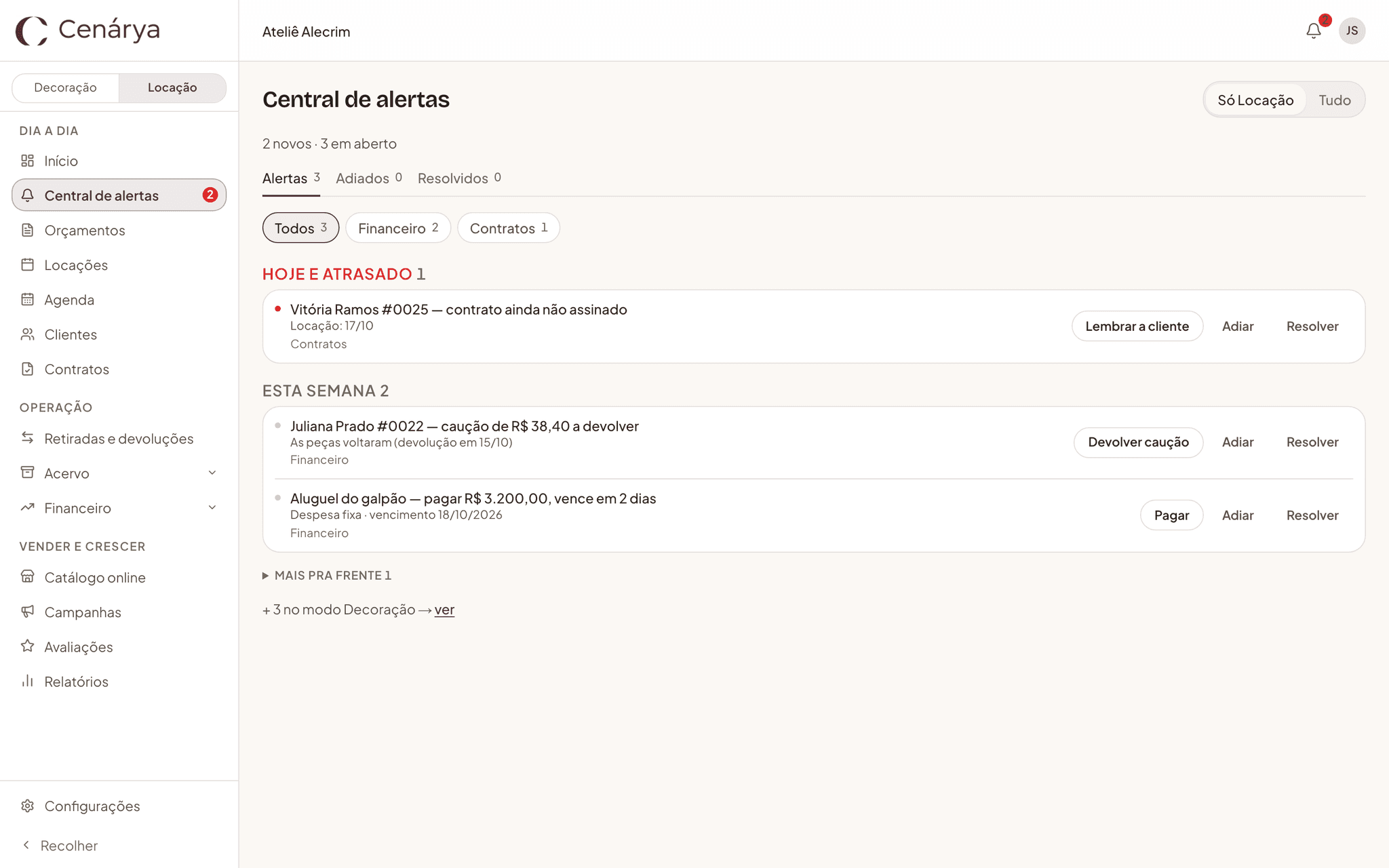Click the Devolver caução button

[x=1138, y=442]
